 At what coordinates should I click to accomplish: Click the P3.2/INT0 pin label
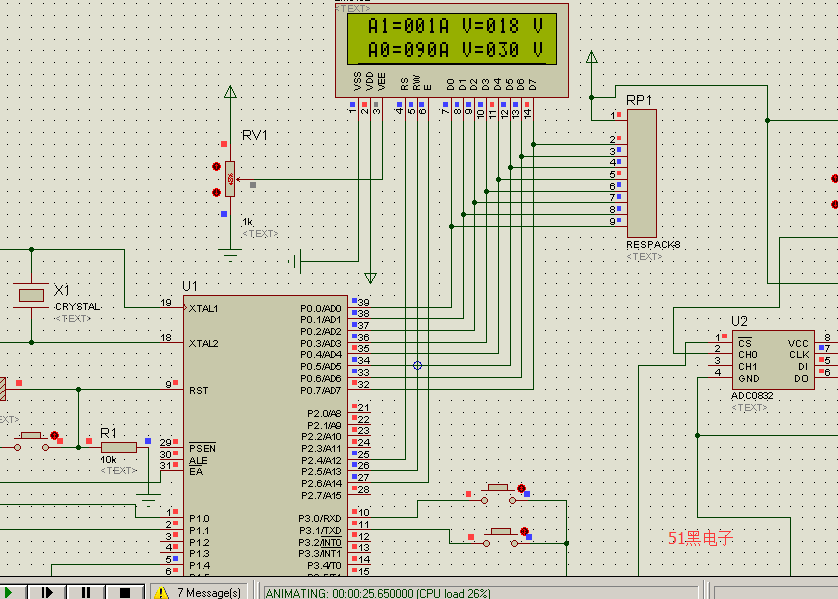(x=320, y=542)
